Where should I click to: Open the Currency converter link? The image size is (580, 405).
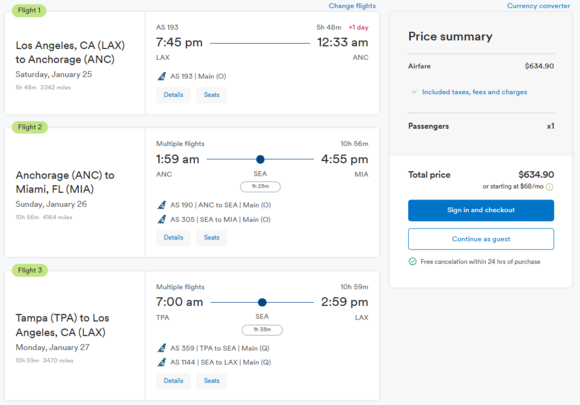coord(538,6)
